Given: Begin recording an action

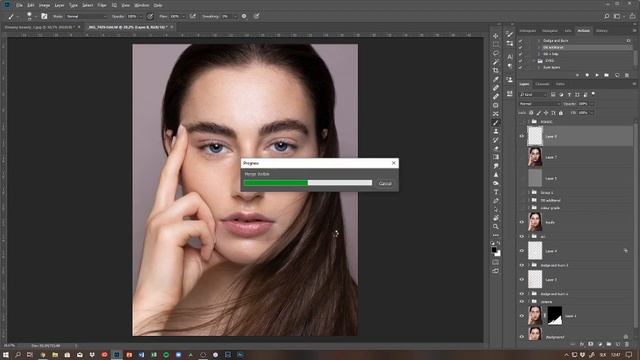Looking at the screenshot, I should tap(587, 75).
